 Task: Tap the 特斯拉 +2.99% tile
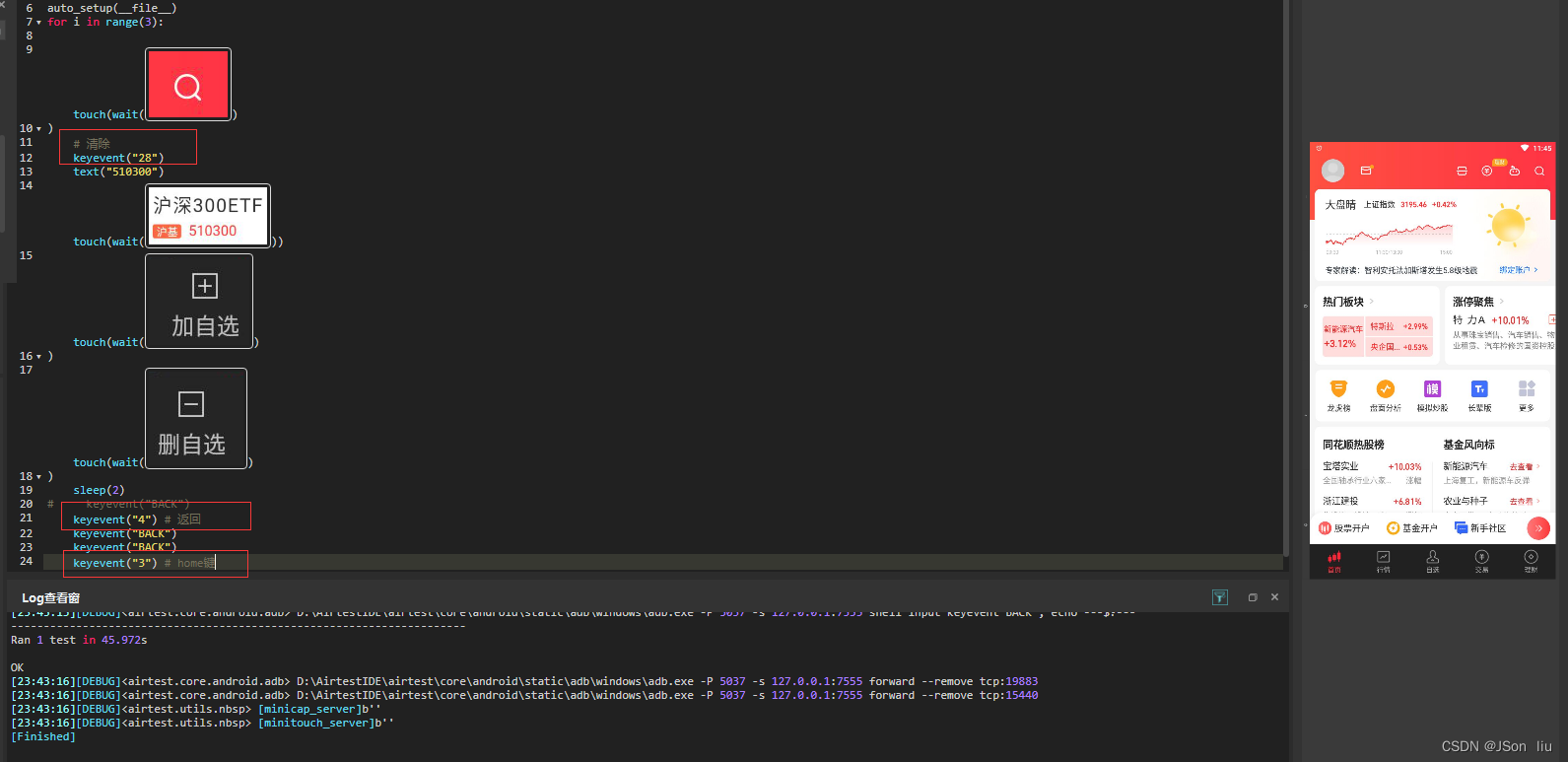point(1398,326)
